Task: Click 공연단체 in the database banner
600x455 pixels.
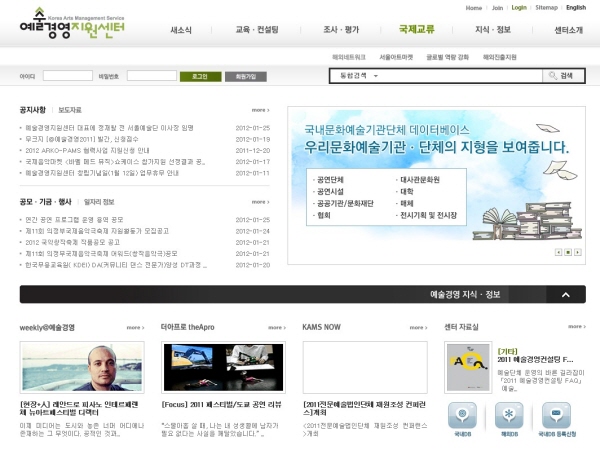Action: coord(330,179)
